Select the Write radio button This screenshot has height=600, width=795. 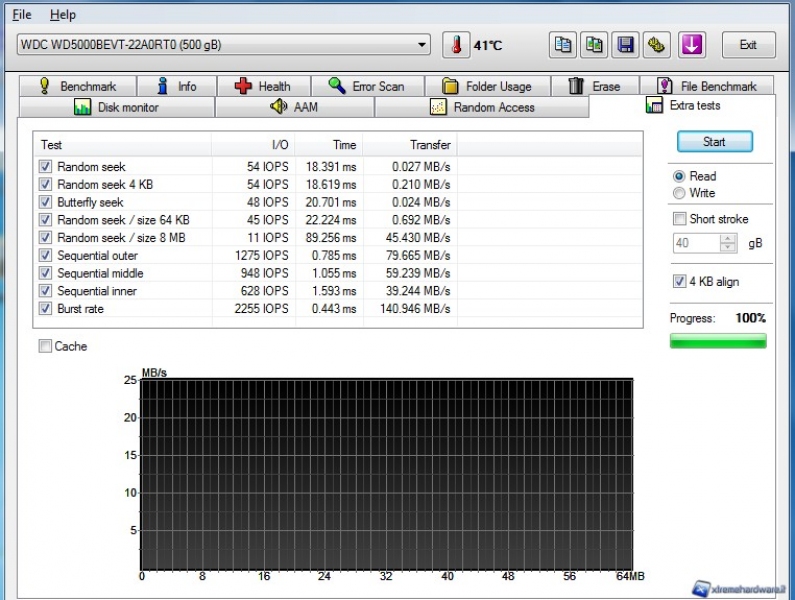[x=680, y=193]
